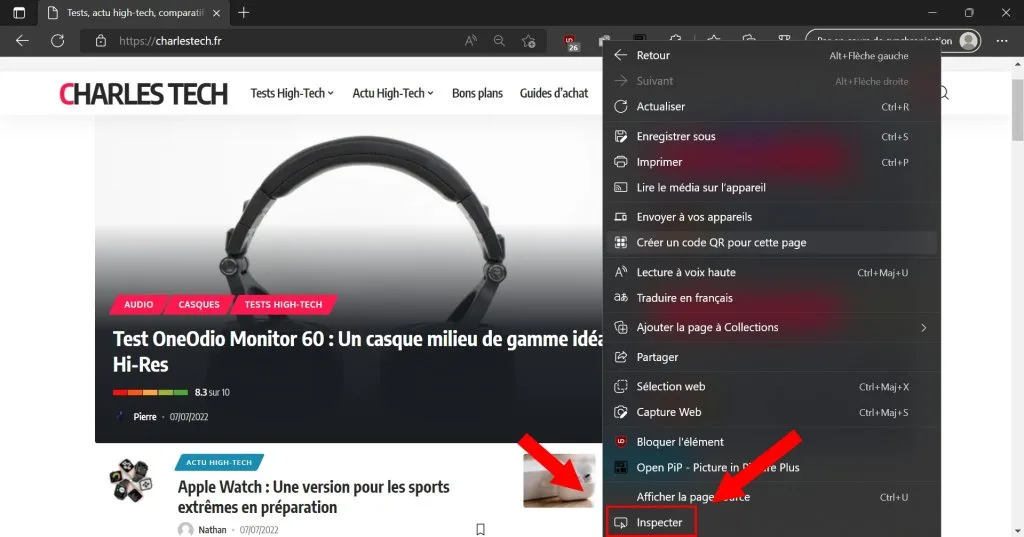Screen dimensions: 1024x537
Task: Select Créer un code QR pour cette page
Action: [x=771, y=242]
